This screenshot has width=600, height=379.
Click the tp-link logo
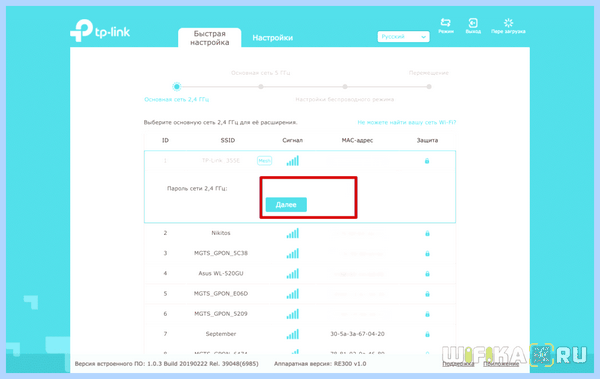pos(100,31)
